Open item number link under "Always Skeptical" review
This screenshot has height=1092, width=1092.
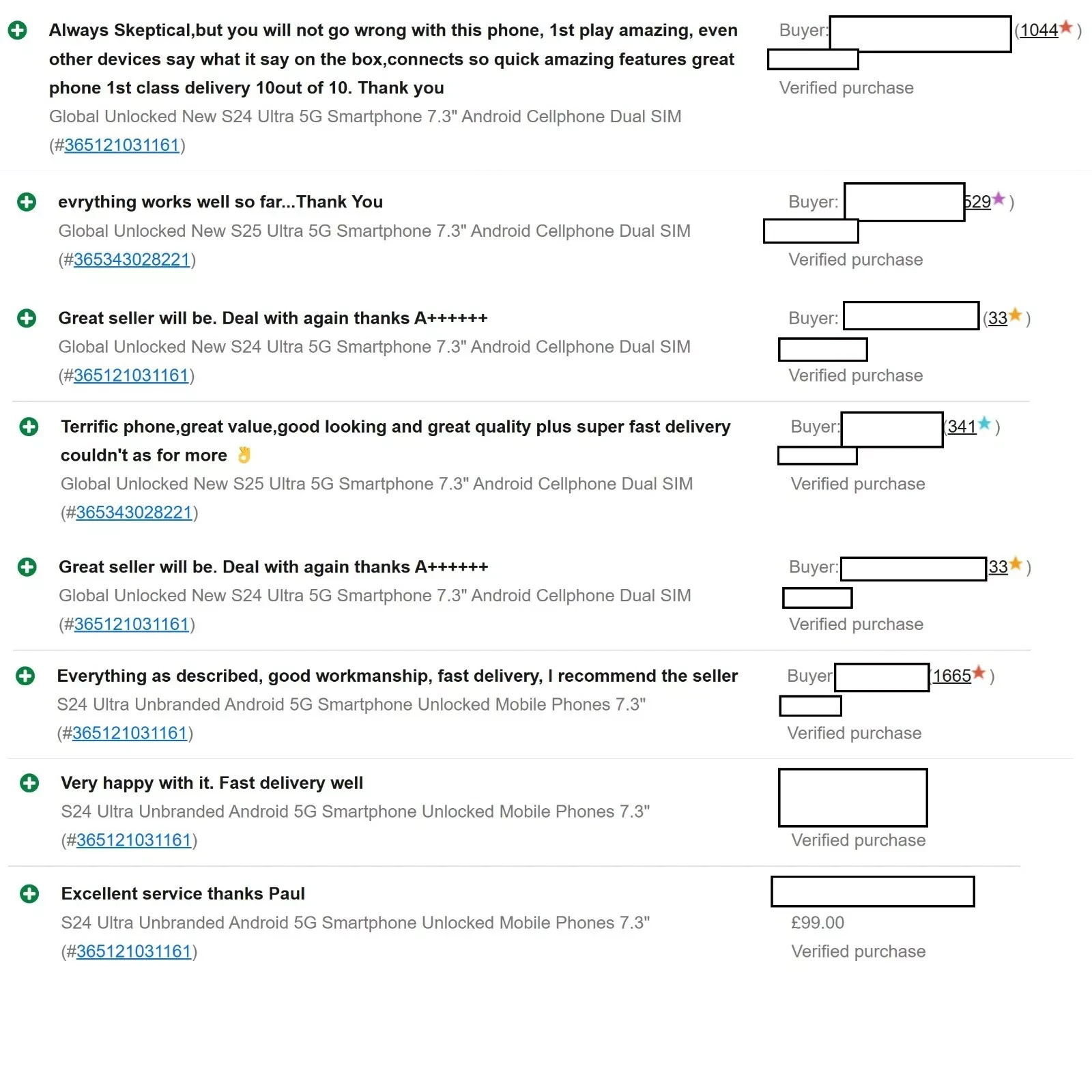click(x=121, y=145)
